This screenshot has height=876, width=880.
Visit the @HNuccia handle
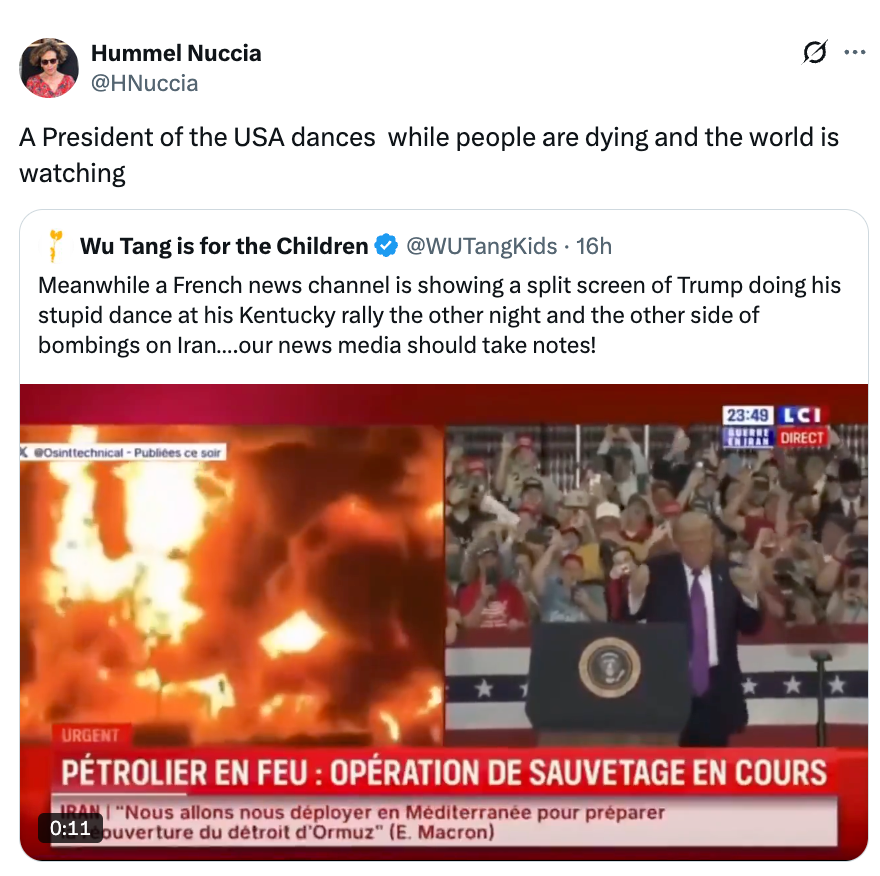[144, 83]
